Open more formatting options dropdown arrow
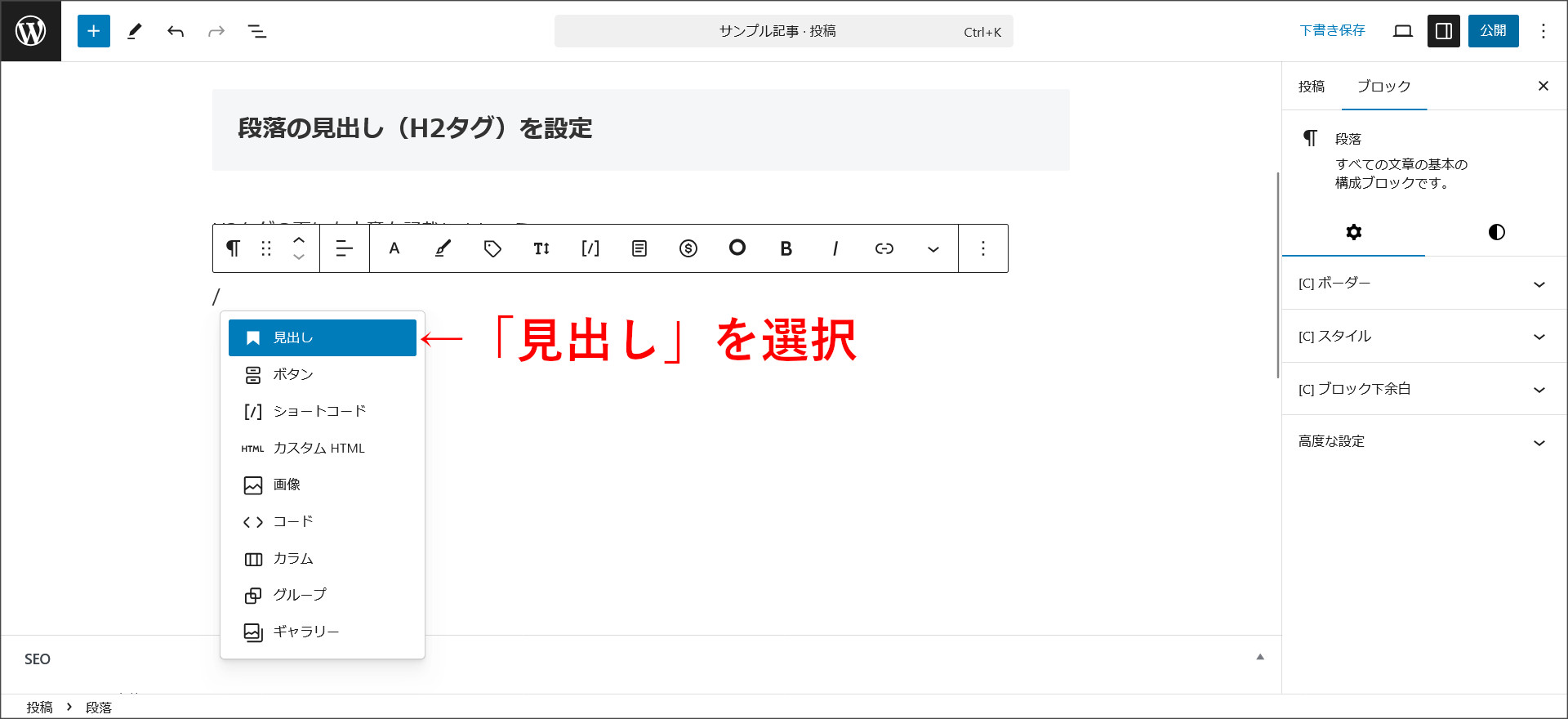 coord(933,248)
